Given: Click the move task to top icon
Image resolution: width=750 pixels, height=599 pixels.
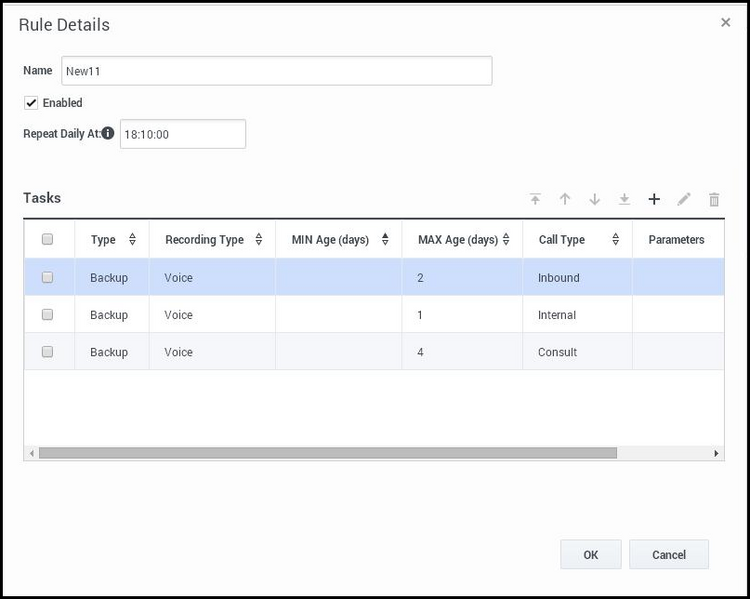Looking at the screenshot, I should (535, 199).
